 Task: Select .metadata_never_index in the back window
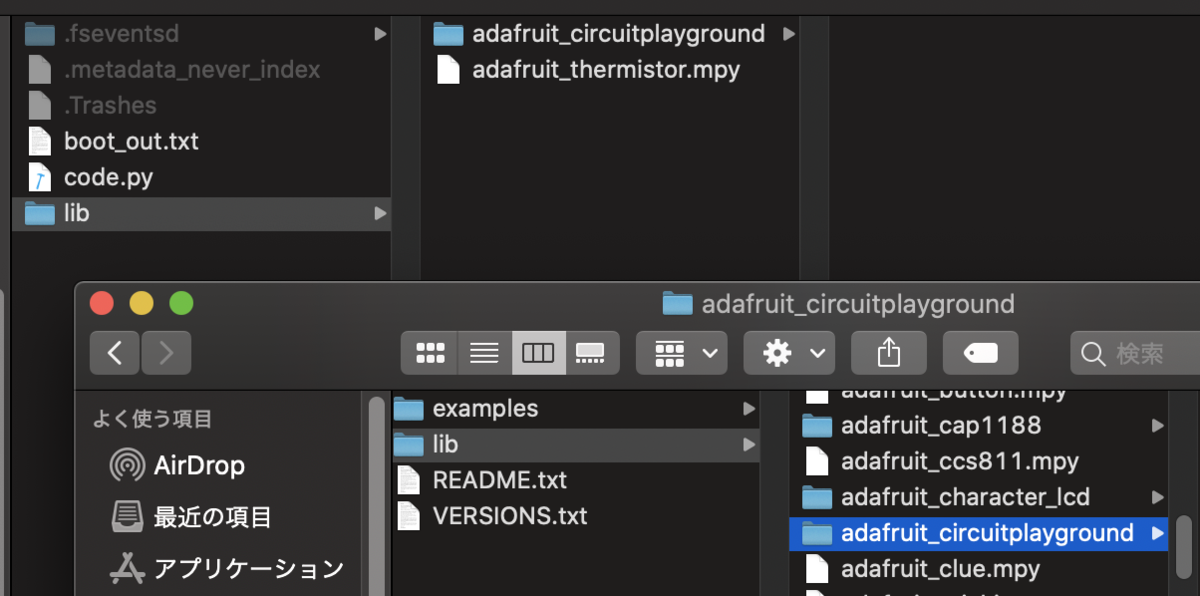201,69
